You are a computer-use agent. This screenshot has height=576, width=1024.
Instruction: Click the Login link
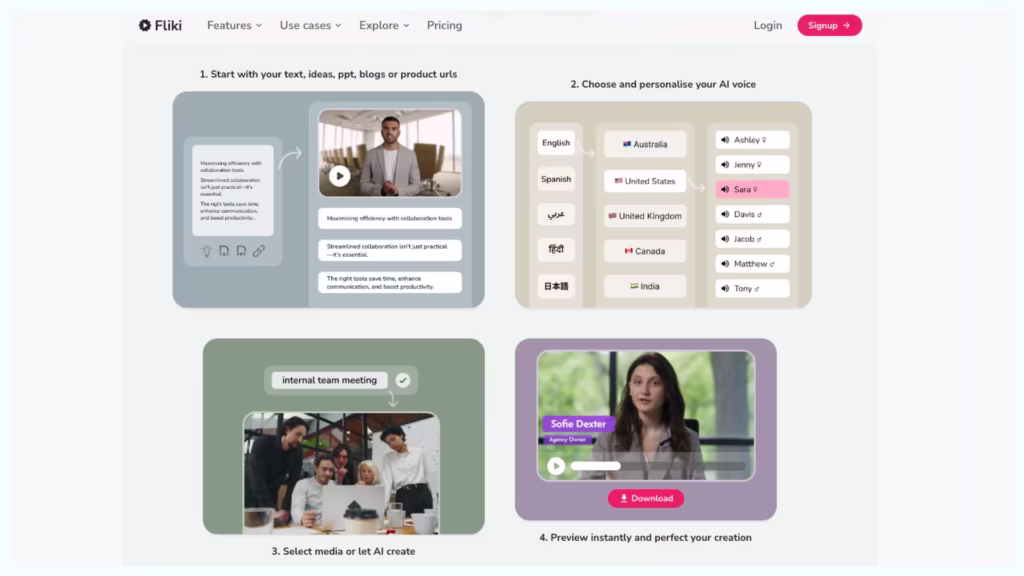point(767,25)
